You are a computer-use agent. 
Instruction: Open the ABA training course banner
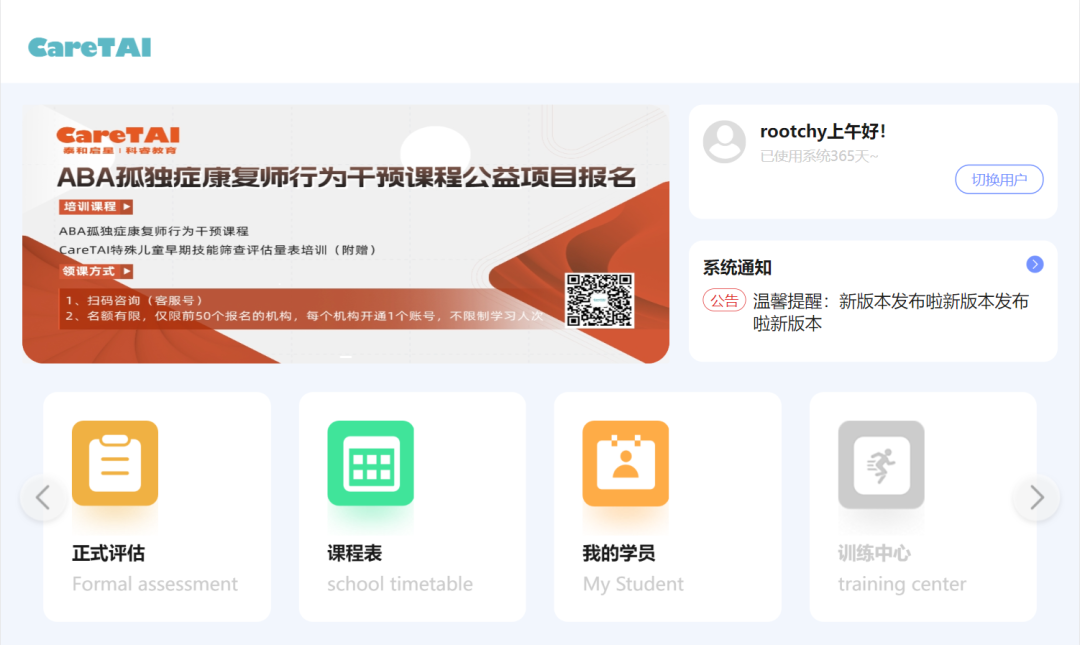(346, 234)
